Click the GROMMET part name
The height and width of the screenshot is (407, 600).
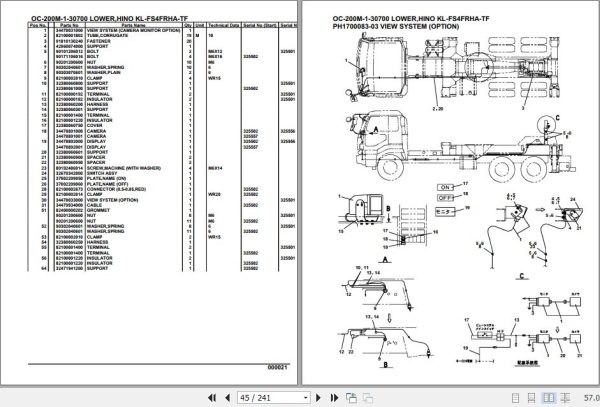pos(98,210)
